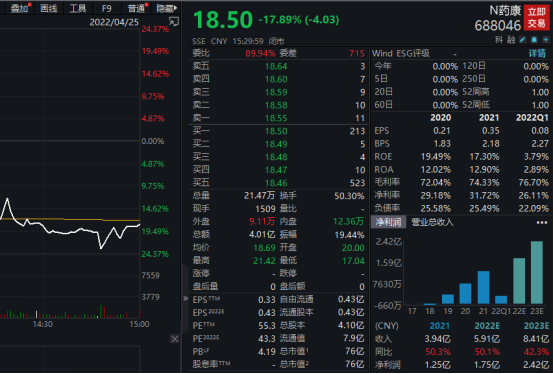Click the 内盘 value 12.36万
The width and height of the screenshot is (553, 374).
tap(348, 222)
